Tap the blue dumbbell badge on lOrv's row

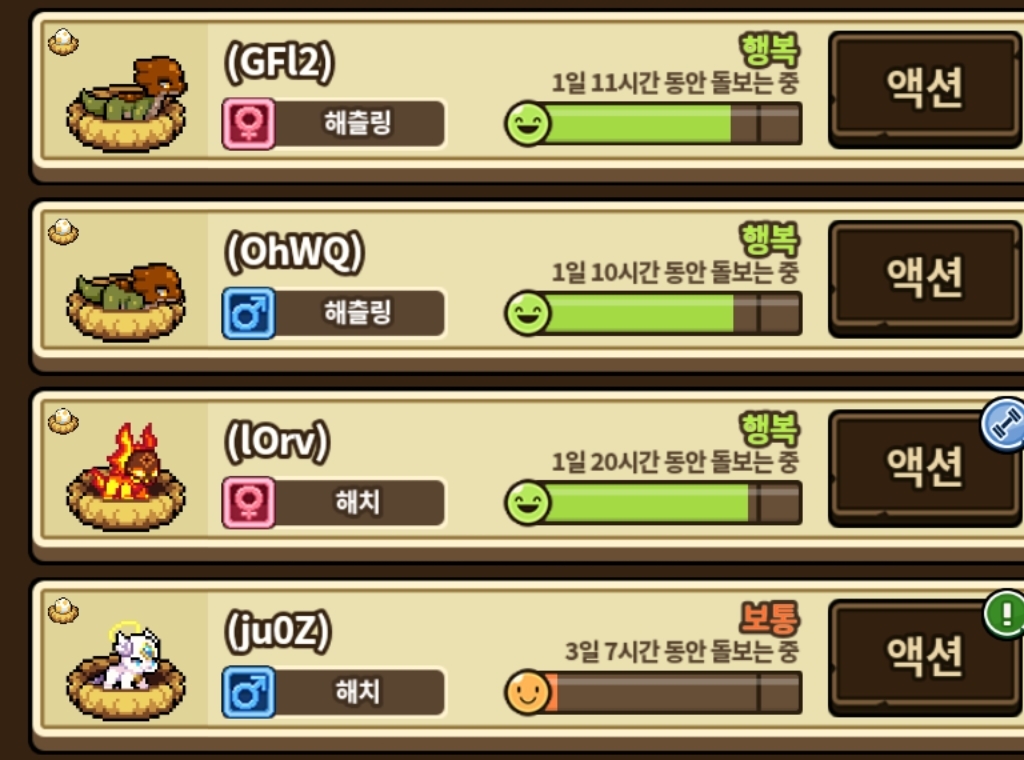point(1004,424)
